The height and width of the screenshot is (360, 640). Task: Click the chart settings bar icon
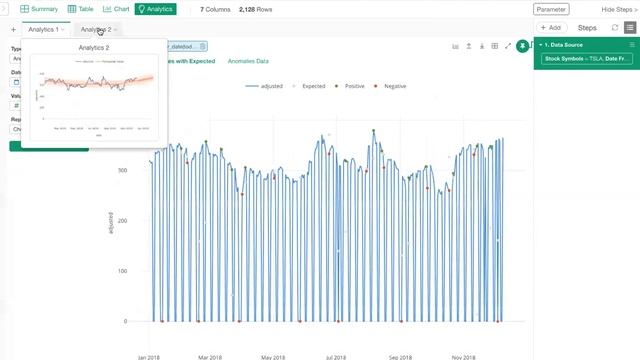click(x=456, y=47)
